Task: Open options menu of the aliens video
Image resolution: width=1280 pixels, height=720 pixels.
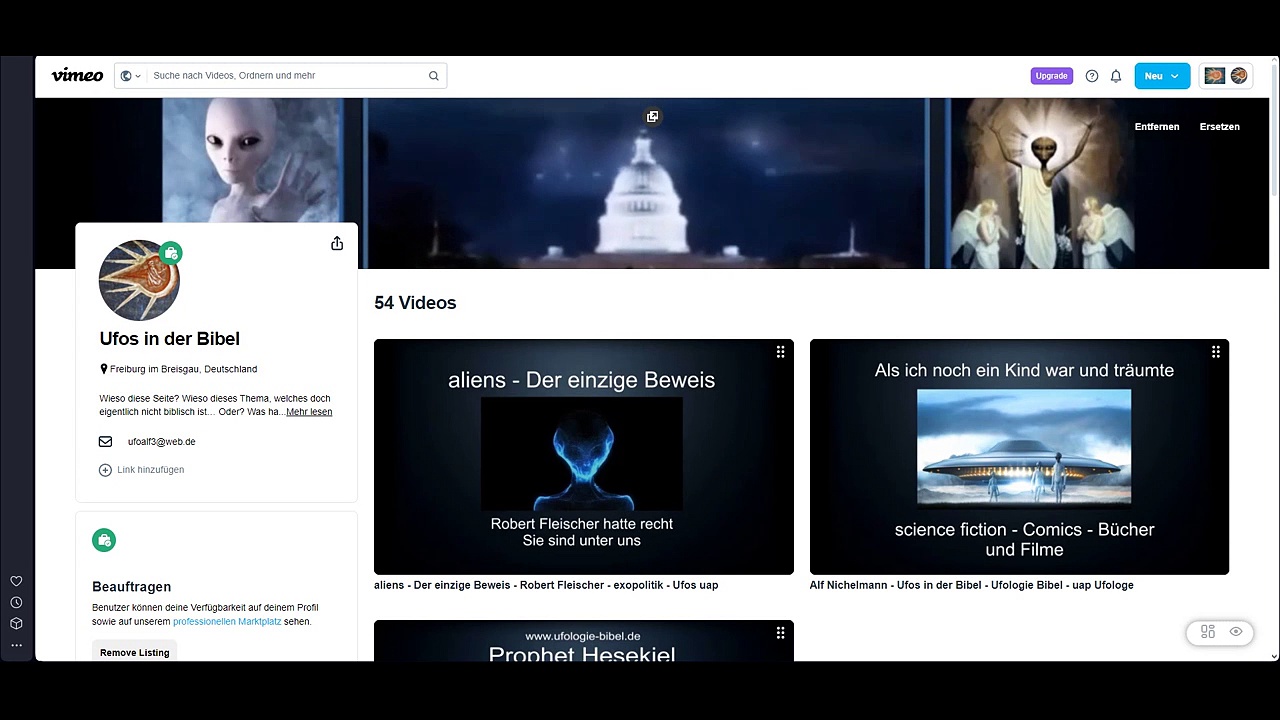Action: pos(780,352)
